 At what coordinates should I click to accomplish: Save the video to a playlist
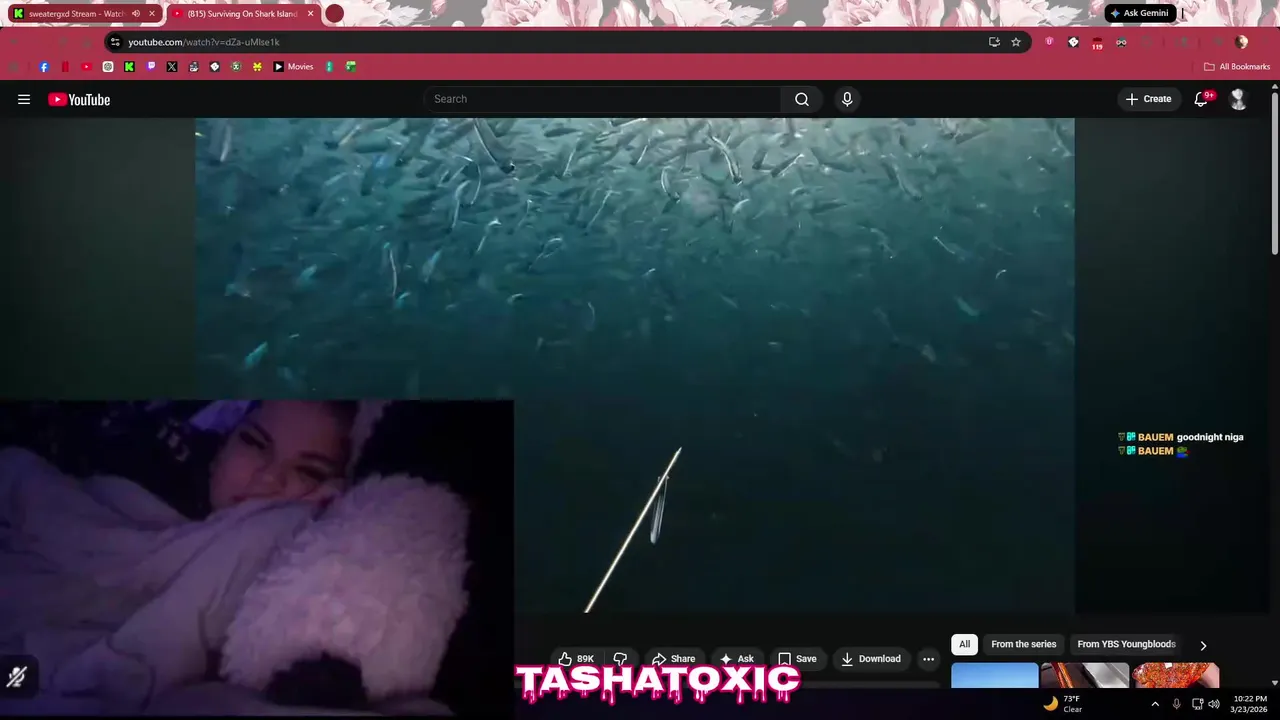(797, 659)
